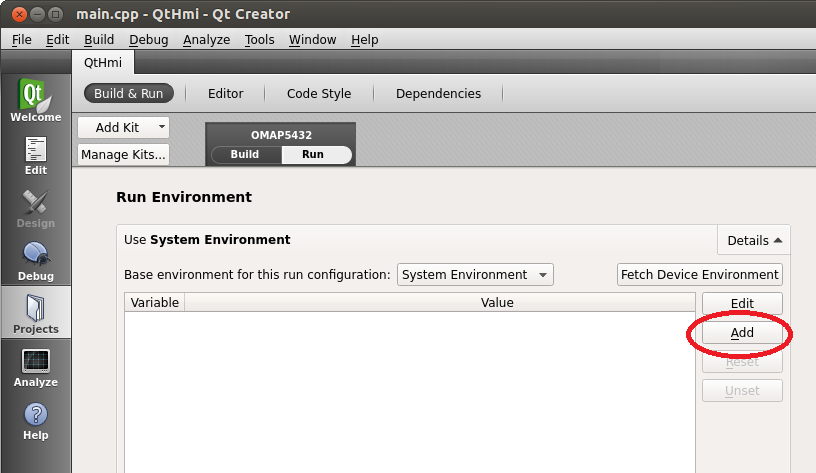Toggle OMAP5432 kit to Build settings
The image size is (816, 473).
[244, 155]
